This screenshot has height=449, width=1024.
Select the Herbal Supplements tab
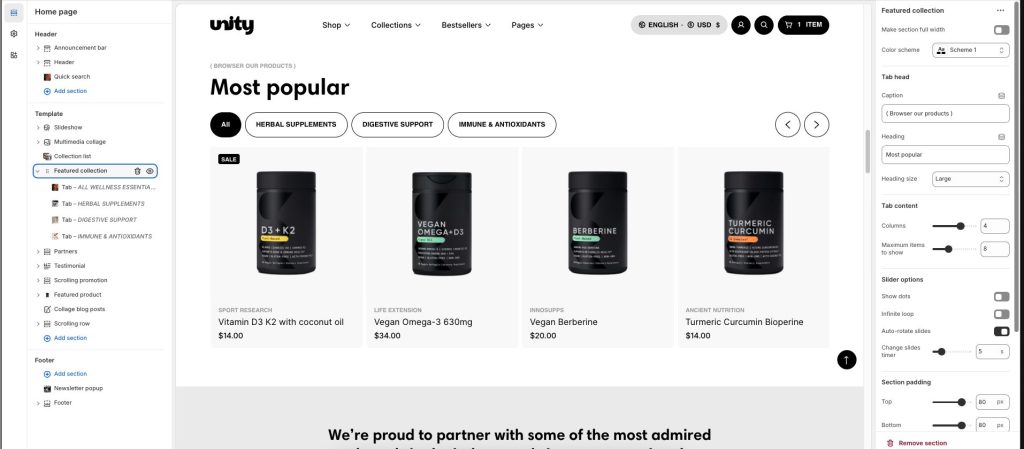296,125
